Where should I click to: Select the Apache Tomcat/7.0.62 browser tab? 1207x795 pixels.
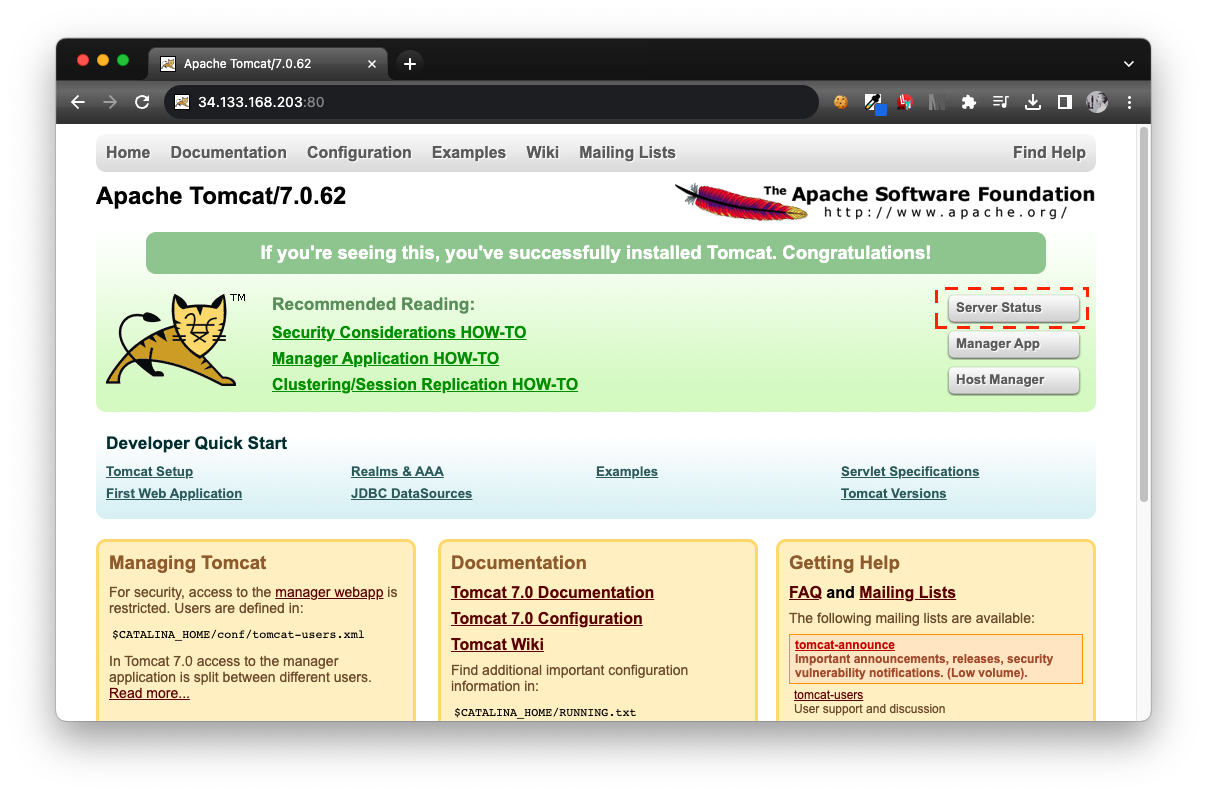click(267, 64)
